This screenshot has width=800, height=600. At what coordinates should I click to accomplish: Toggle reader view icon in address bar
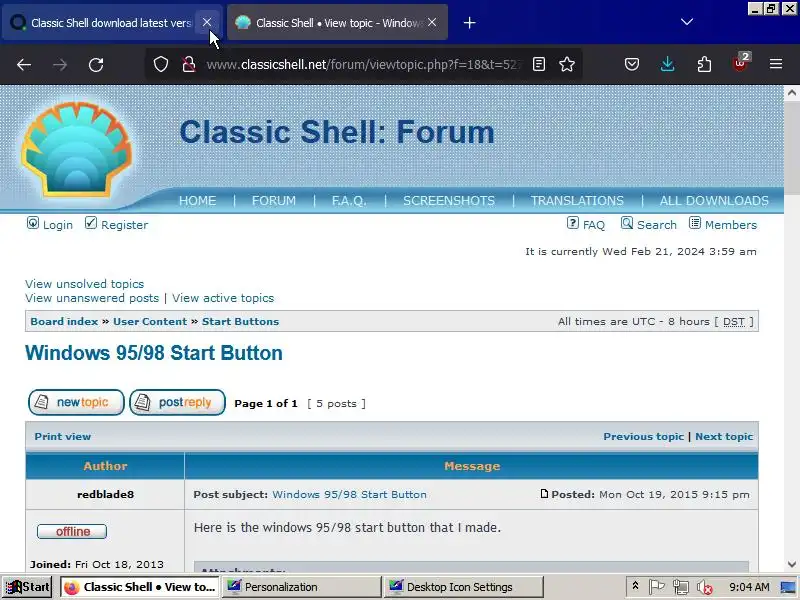click(539, 64)
